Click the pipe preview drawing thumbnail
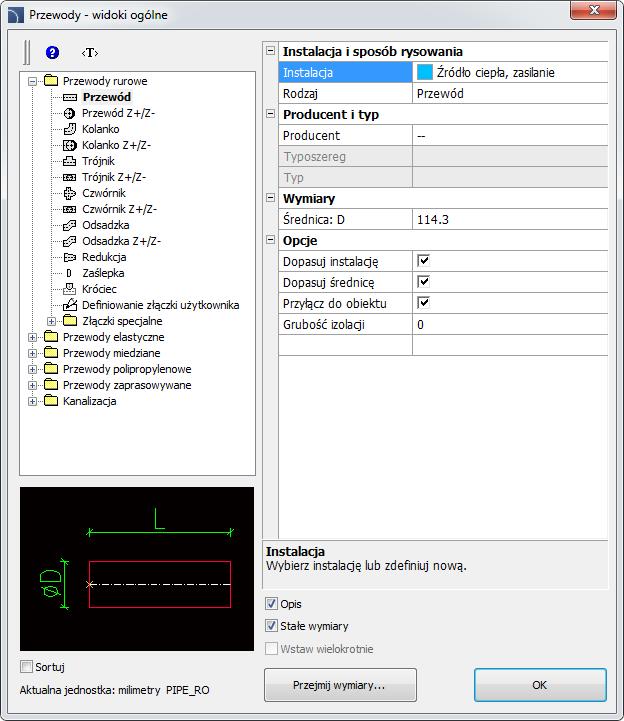The height and width of the screenshot is (721, 624). 137,569
